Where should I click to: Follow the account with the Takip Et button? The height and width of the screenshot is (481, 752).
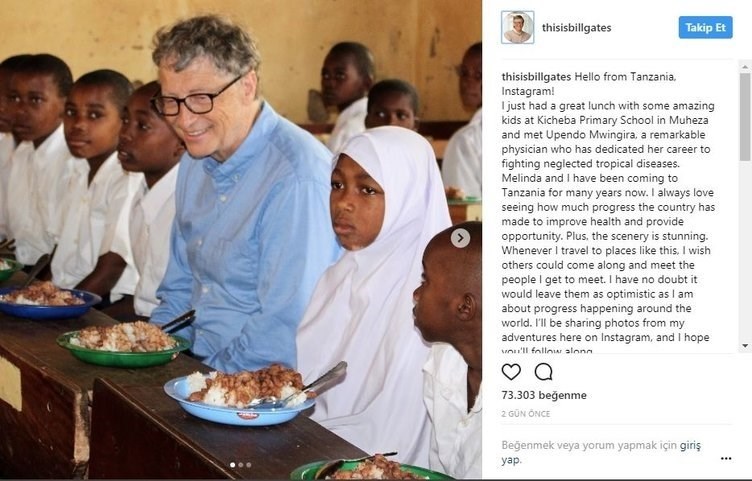[x=705, y=27]
